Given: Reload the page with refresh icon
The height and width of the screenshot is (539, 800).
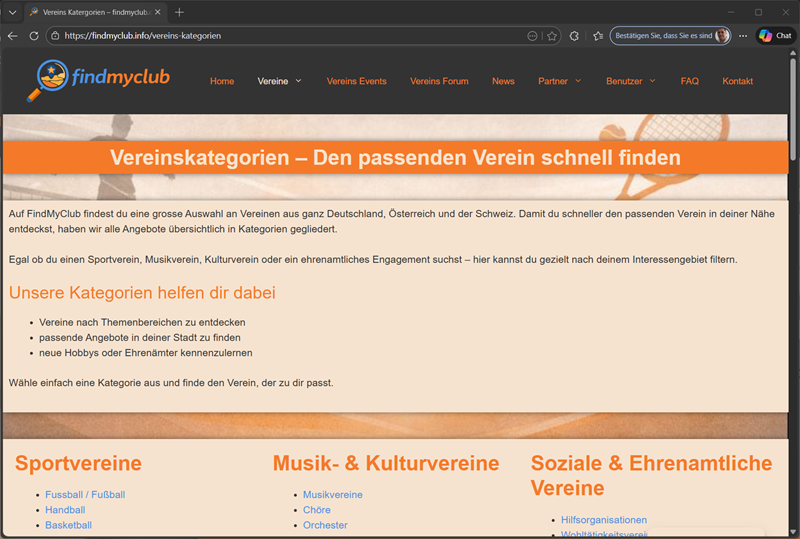Looking at the screenshot, I should [x=34, y=36].
